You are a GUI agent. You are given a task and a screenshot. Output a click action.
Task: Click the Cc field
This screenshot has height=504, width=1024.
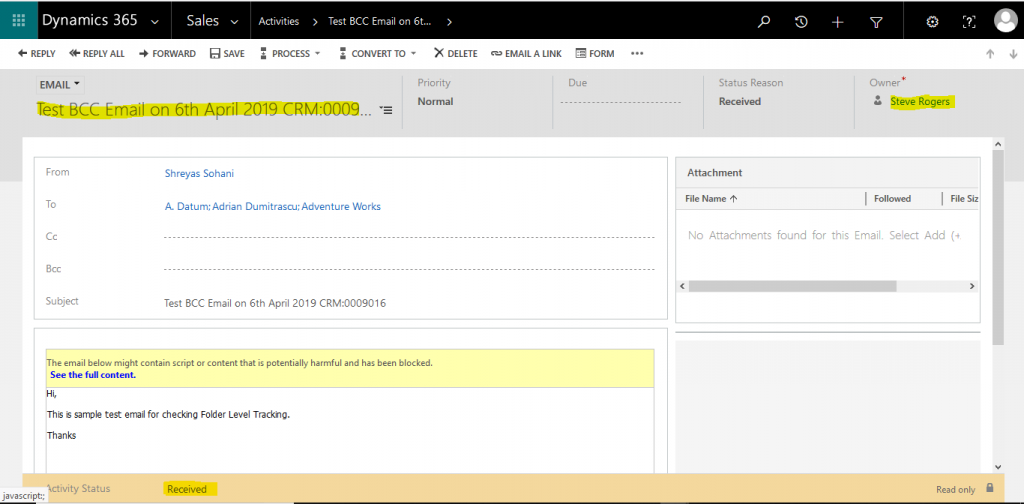(409, 236)
